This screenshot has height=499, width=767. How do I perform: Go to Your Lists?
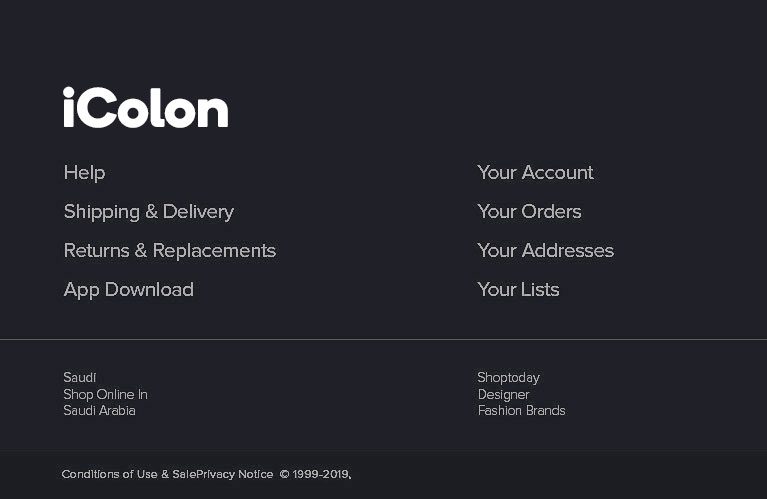click(x=518, y=290)
